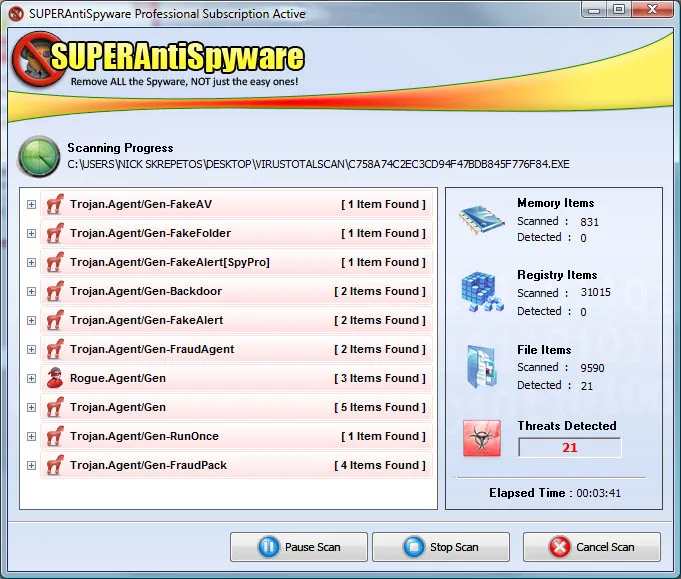Pause the running scan
The image size is (681, 579).
coord(299,547)
